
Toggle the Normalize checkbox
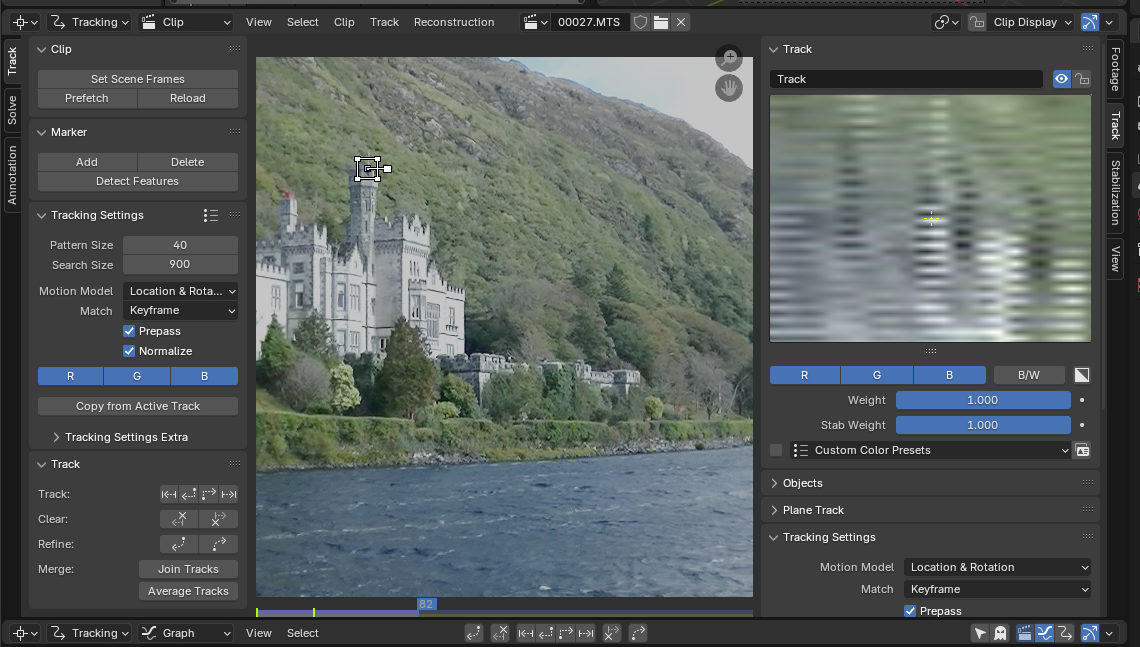pos(129,351)
